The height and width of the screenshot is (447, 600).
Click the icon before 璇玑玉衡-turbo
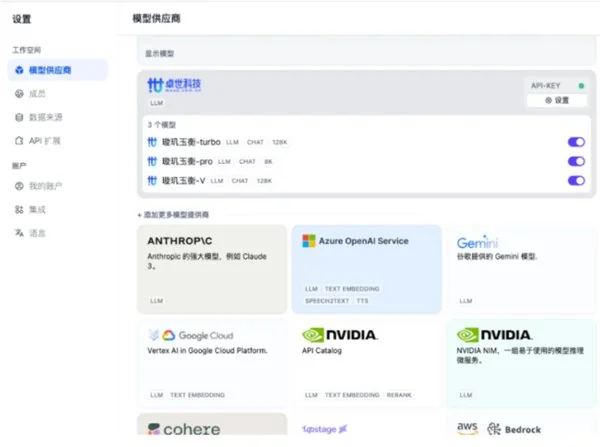tap(152, 142)
